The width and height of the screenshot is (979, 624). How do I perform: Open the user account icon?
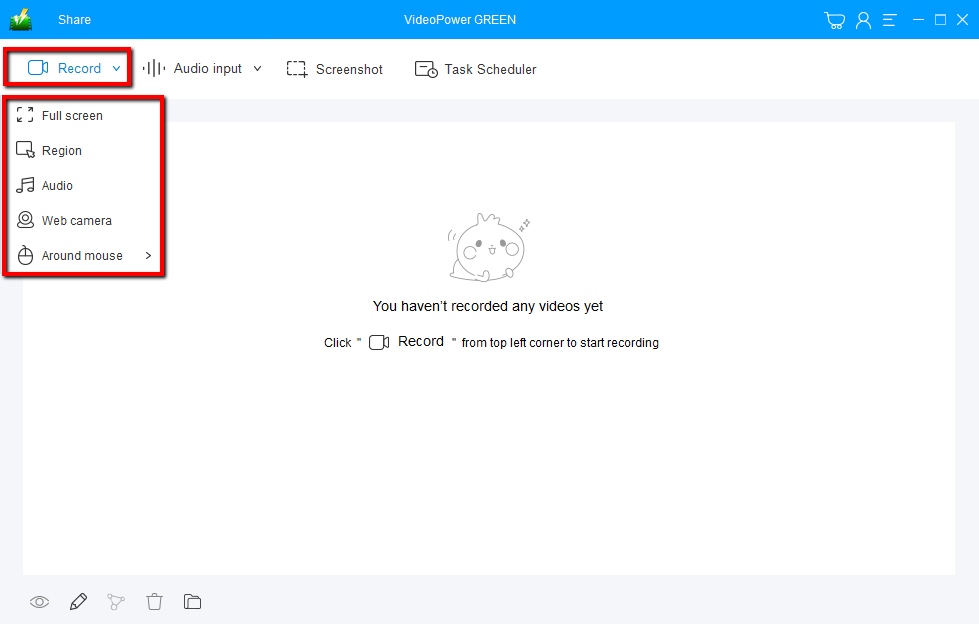click(863, 19)
